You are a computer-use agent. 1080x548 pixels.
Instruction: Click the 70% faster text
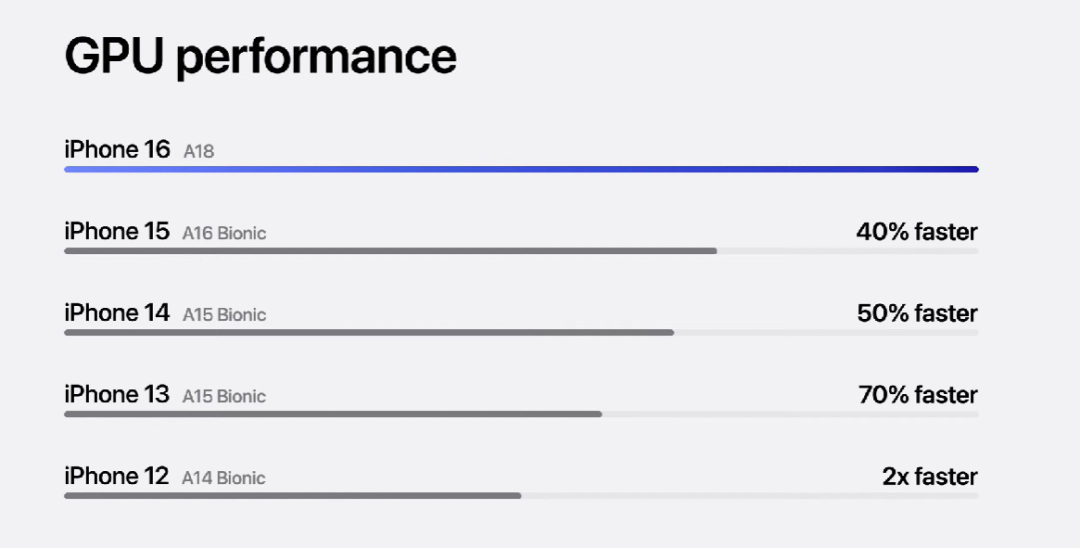pyautogui.click(x=917, y=395)
